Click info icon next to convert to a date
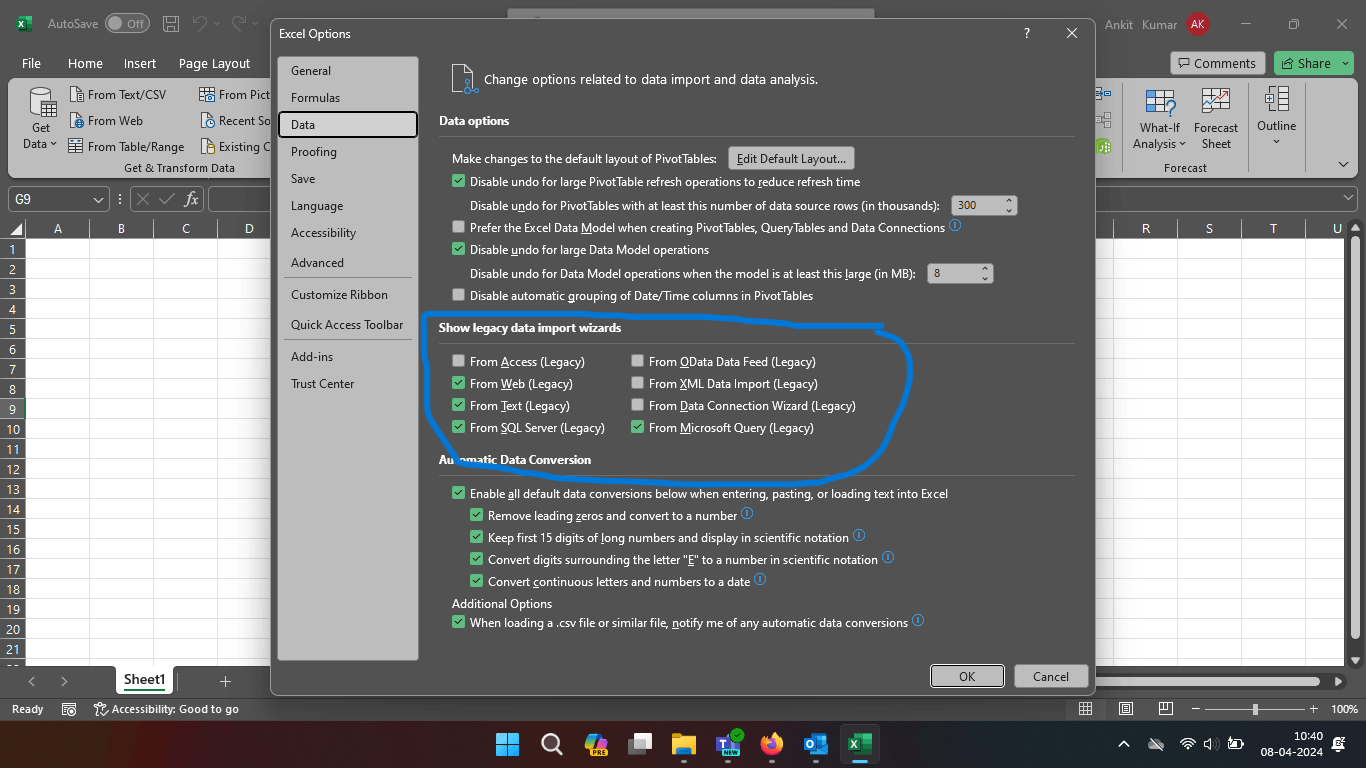1366x768 pixels. (x=759, y=580)
